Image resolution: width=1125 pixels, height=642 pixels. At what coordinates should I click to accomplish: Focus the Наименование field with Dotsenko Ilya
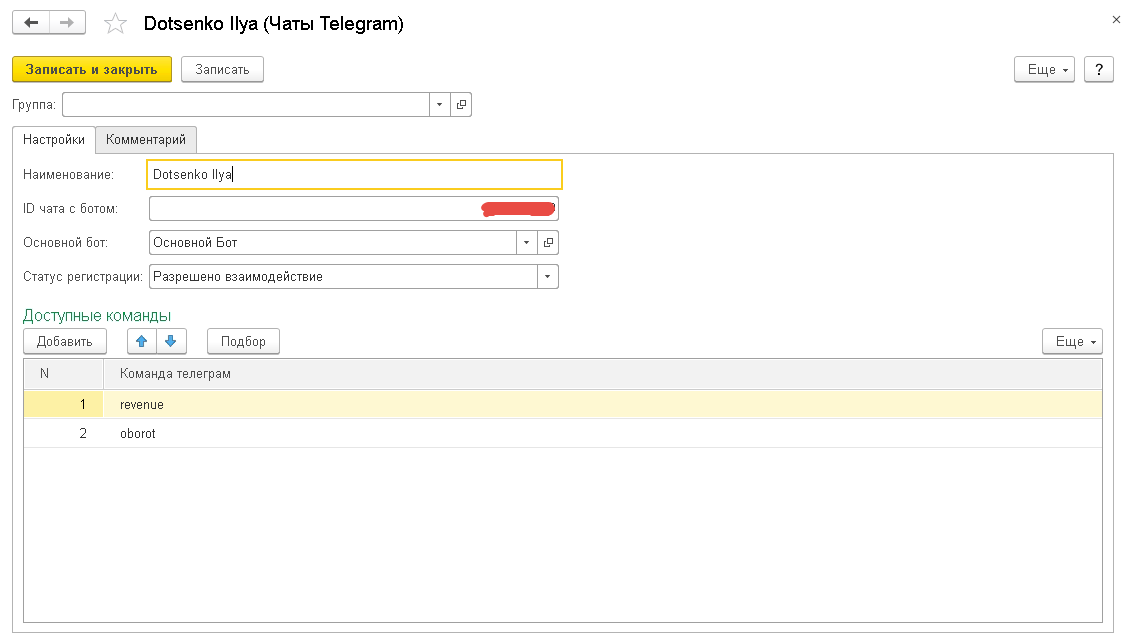pos(354,174)
